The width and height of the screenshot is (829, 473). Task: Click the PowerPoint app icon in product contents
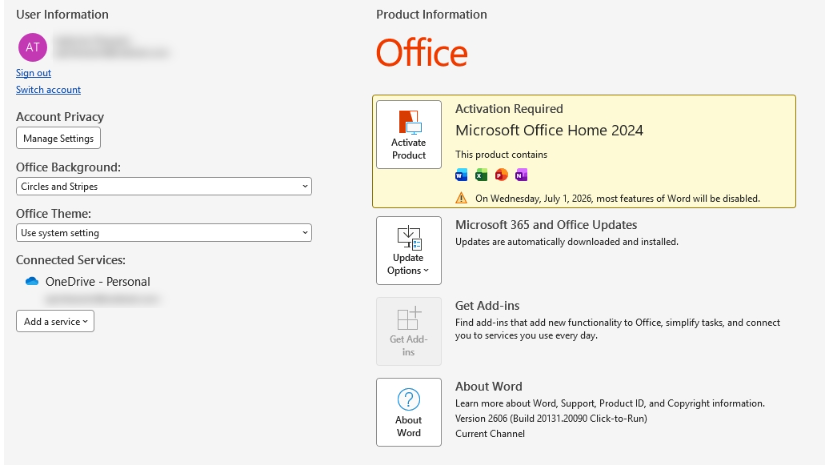point(501,175)
